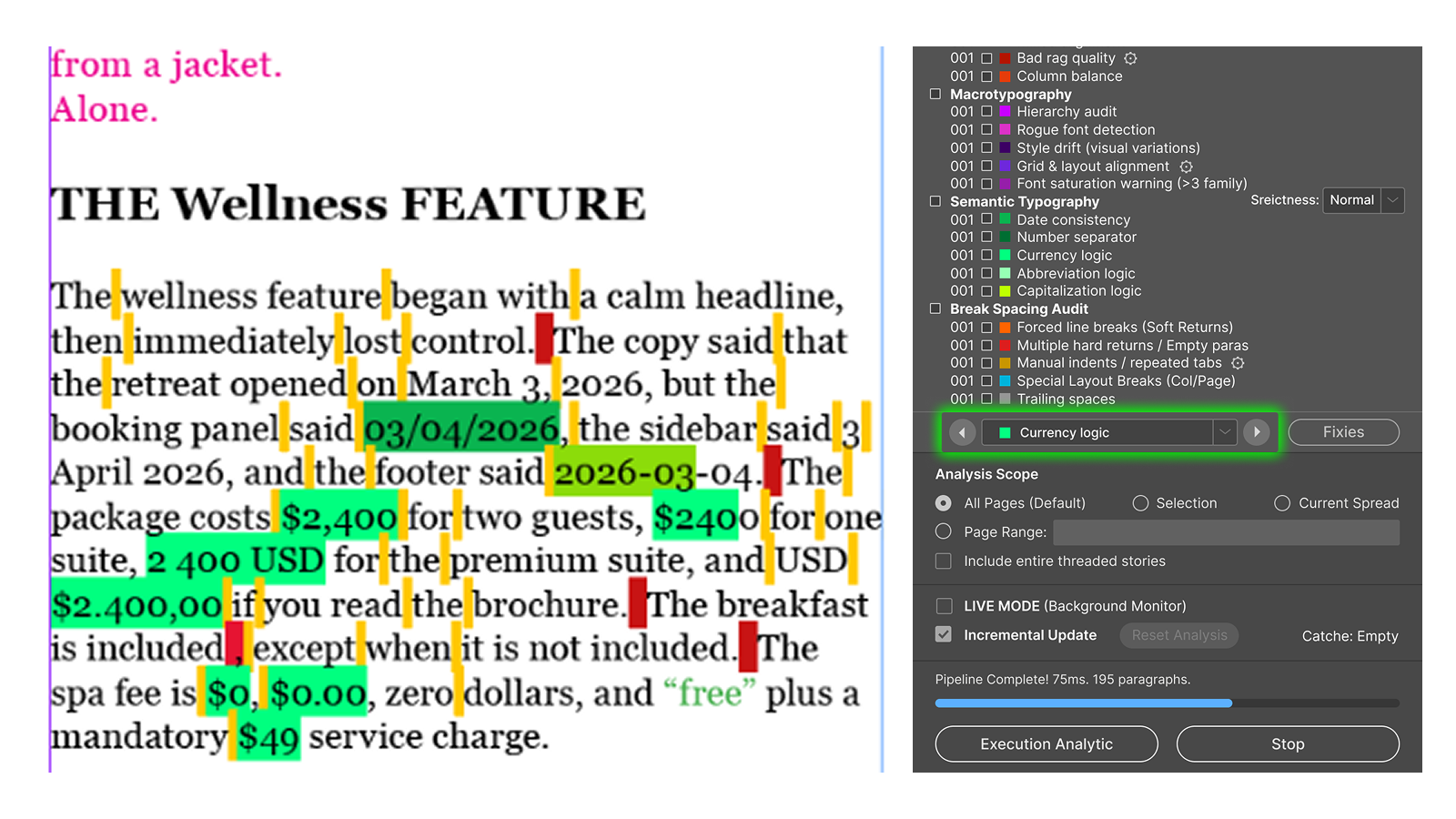1456x819 pixels.
Task: Open the Execution Analytic report
Action: click(x=1046, y=744)
